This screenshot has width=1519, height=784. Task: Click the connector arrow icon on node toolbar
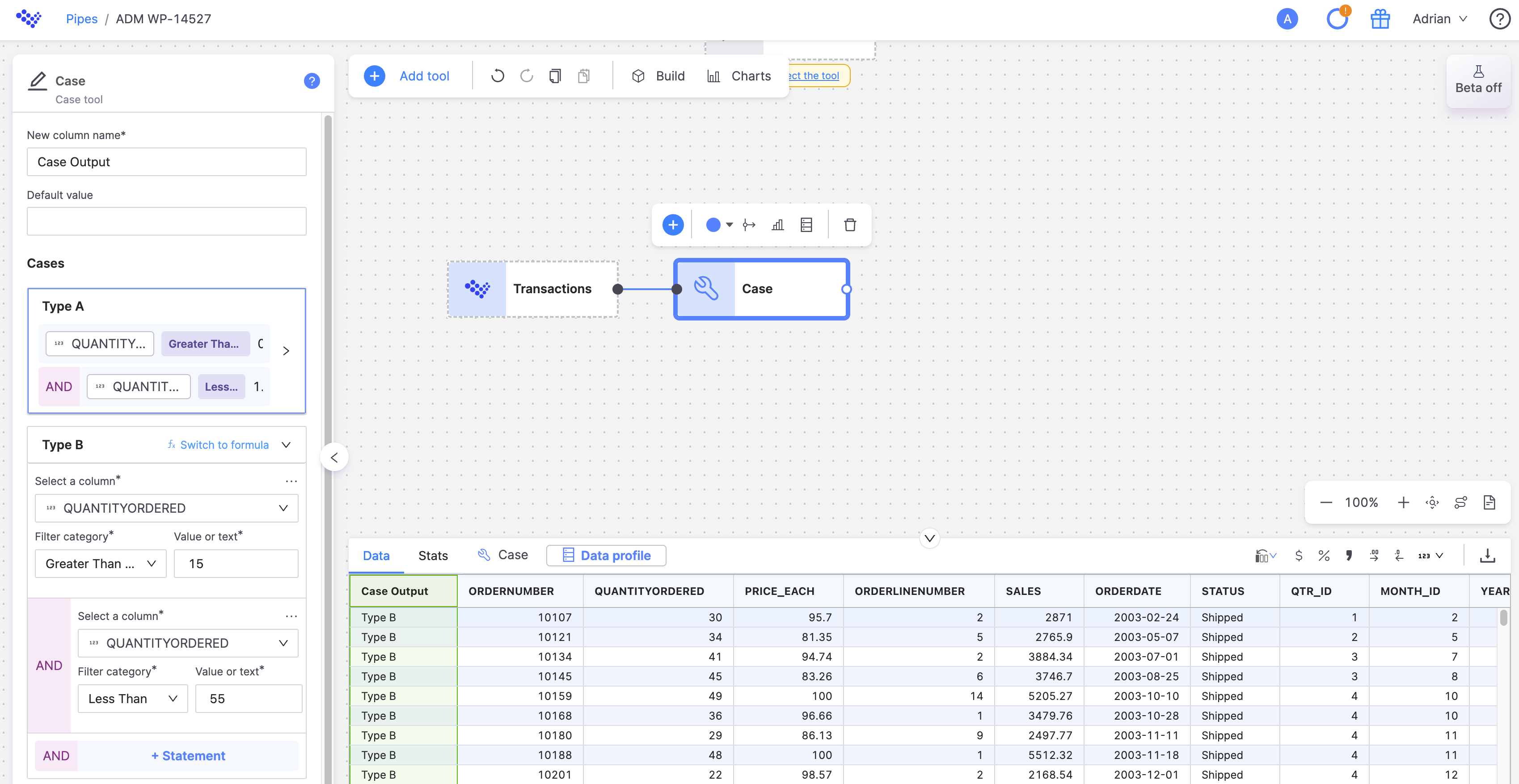(x=749, y=224)
